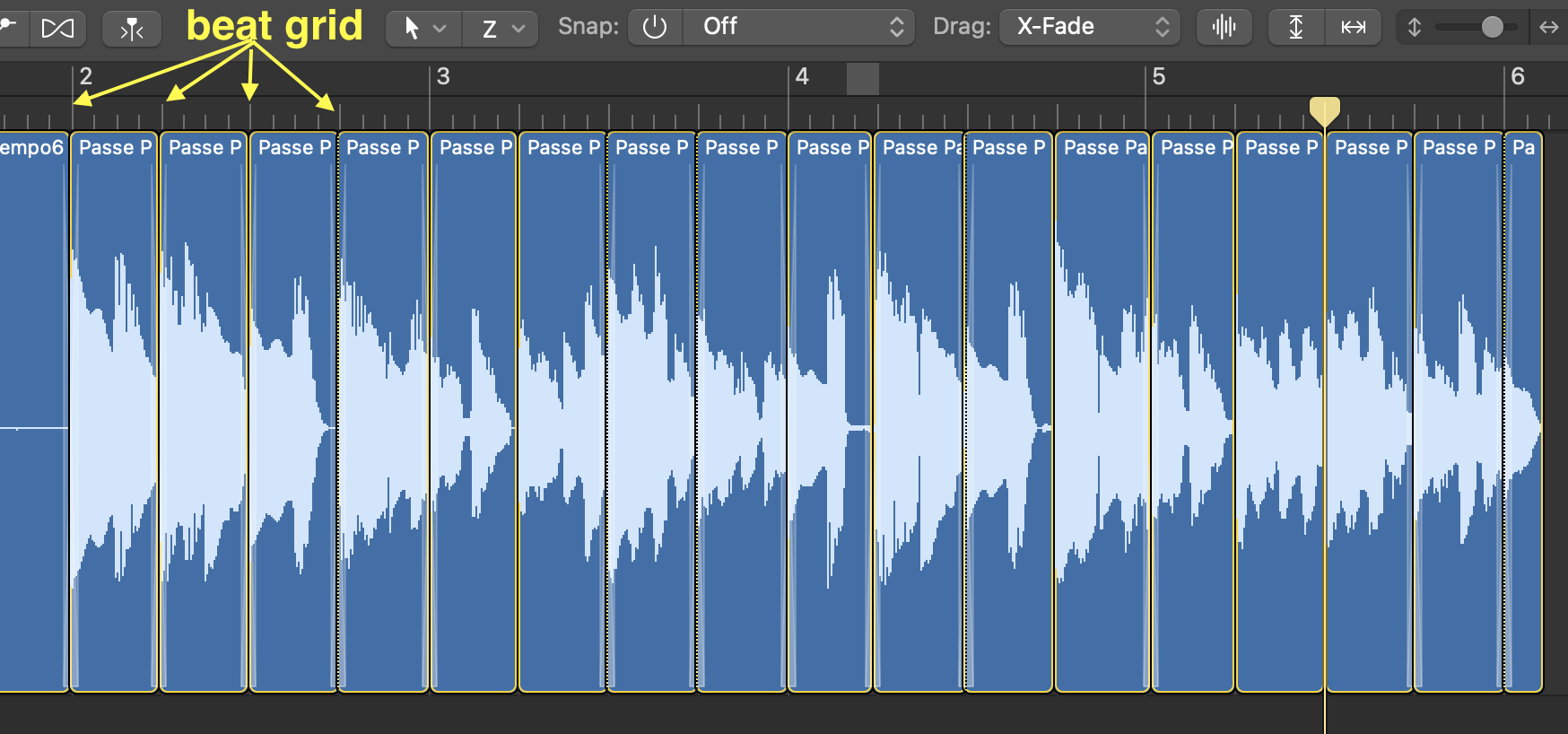Open the secondary Zoom tool menu
Screen dimensions: 1568x734
pyautogui.click(x=501, y=28)
